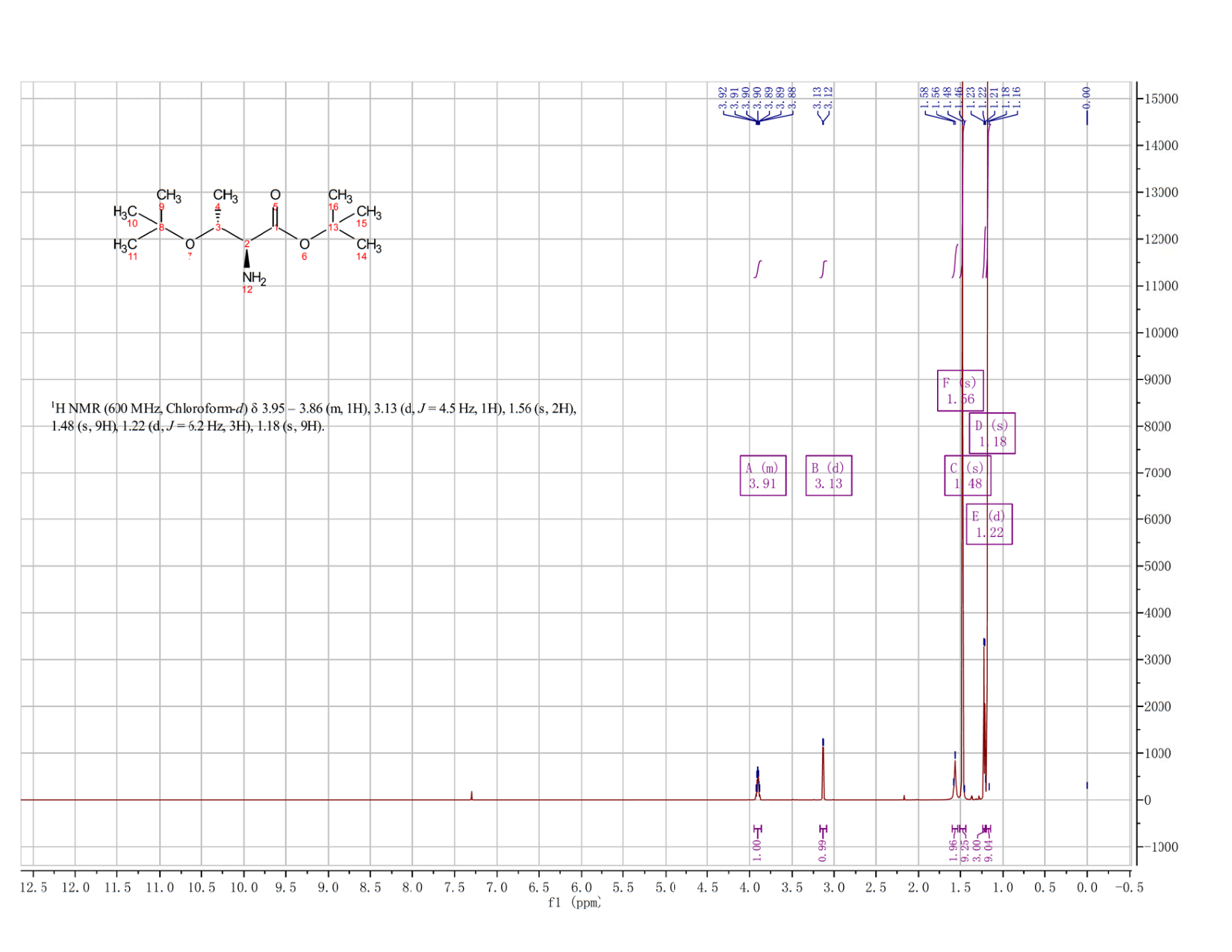Click the small impurity peak near 2.17 ppm

coord(903,797)
